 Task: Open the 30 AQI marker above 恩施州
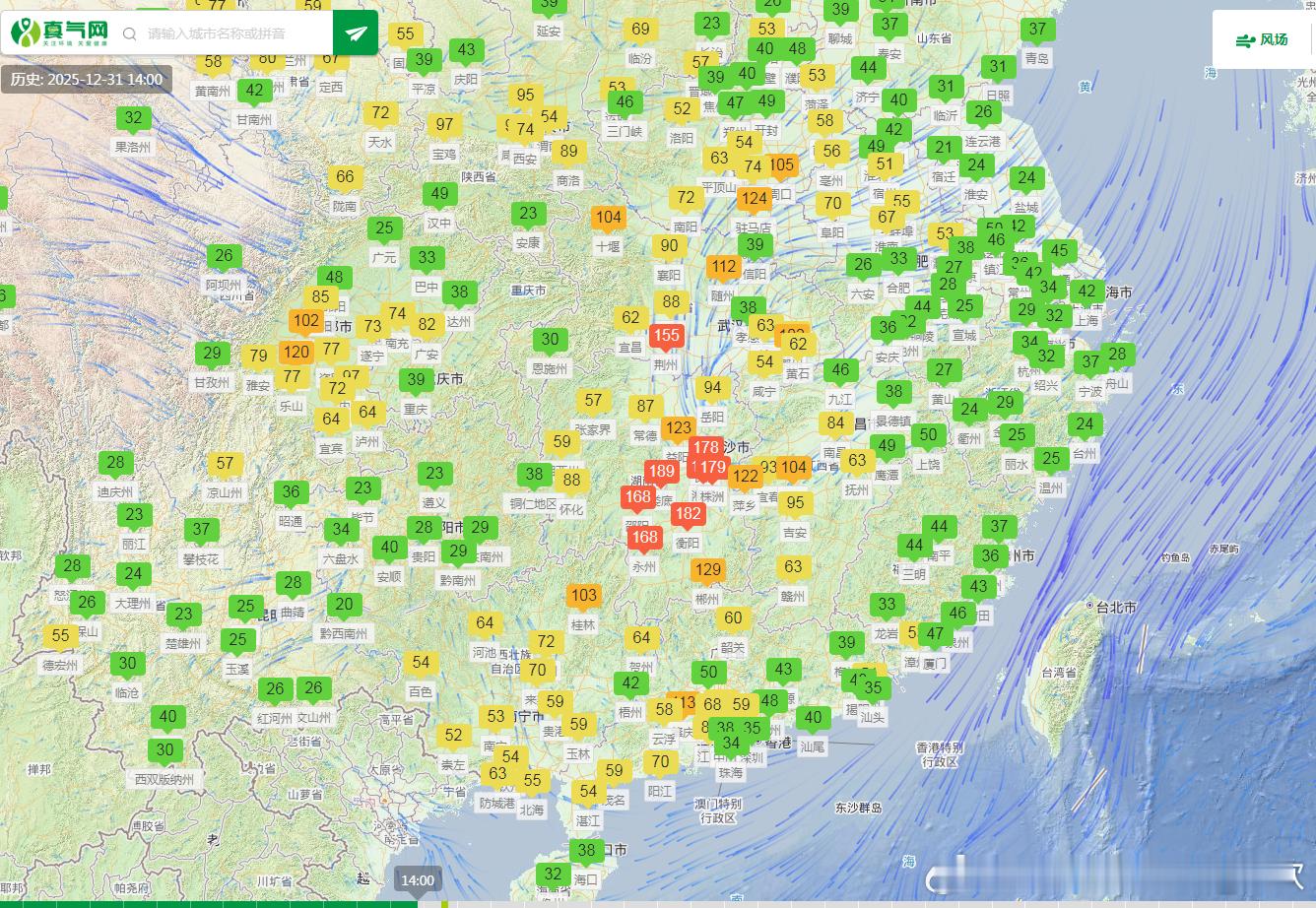click(x=550, y=340)
